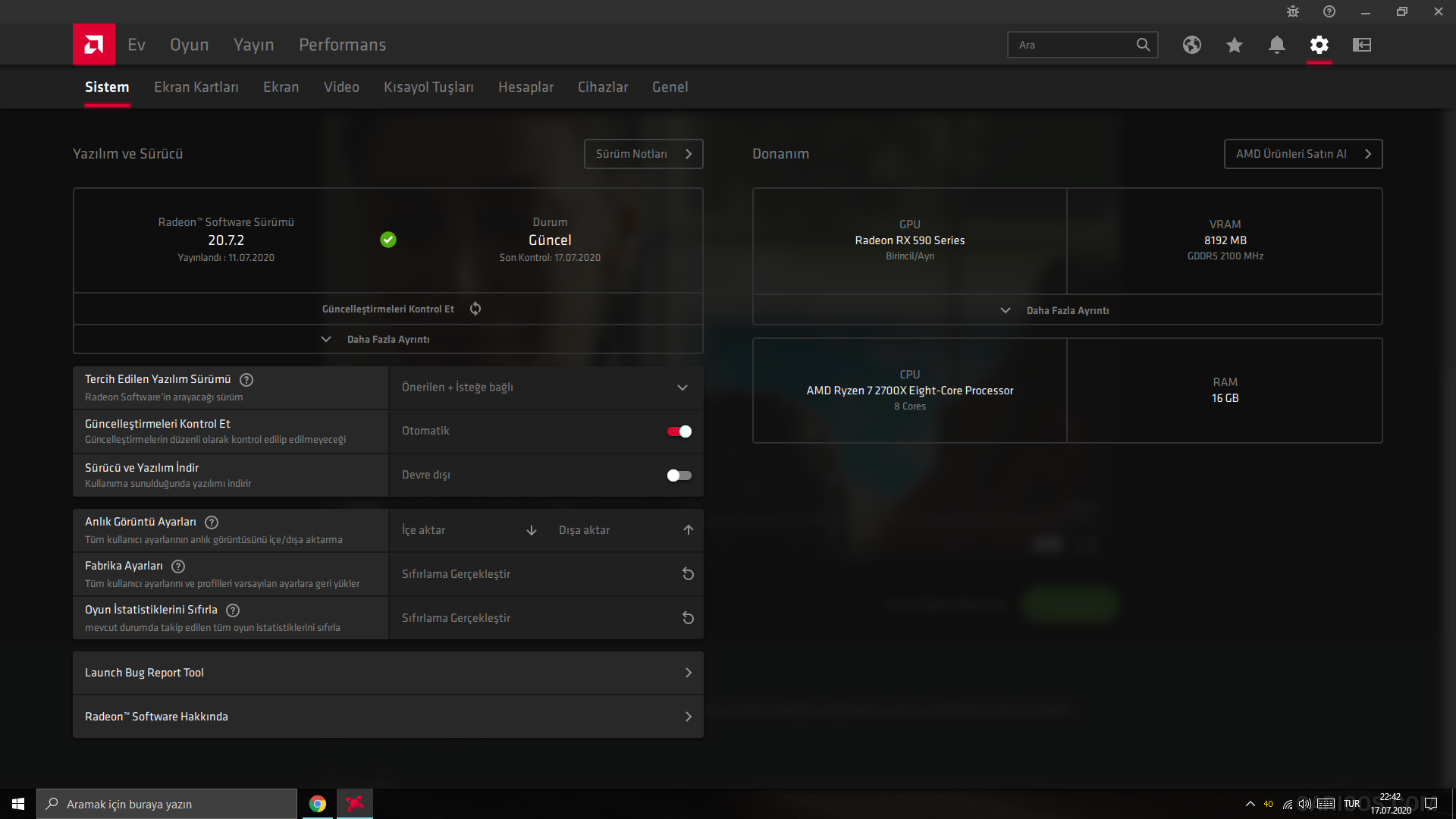The height and width of the screenshot is (819, 1456).
Task: Click the 16 GB RAM value
Action: pos(1225,398)
